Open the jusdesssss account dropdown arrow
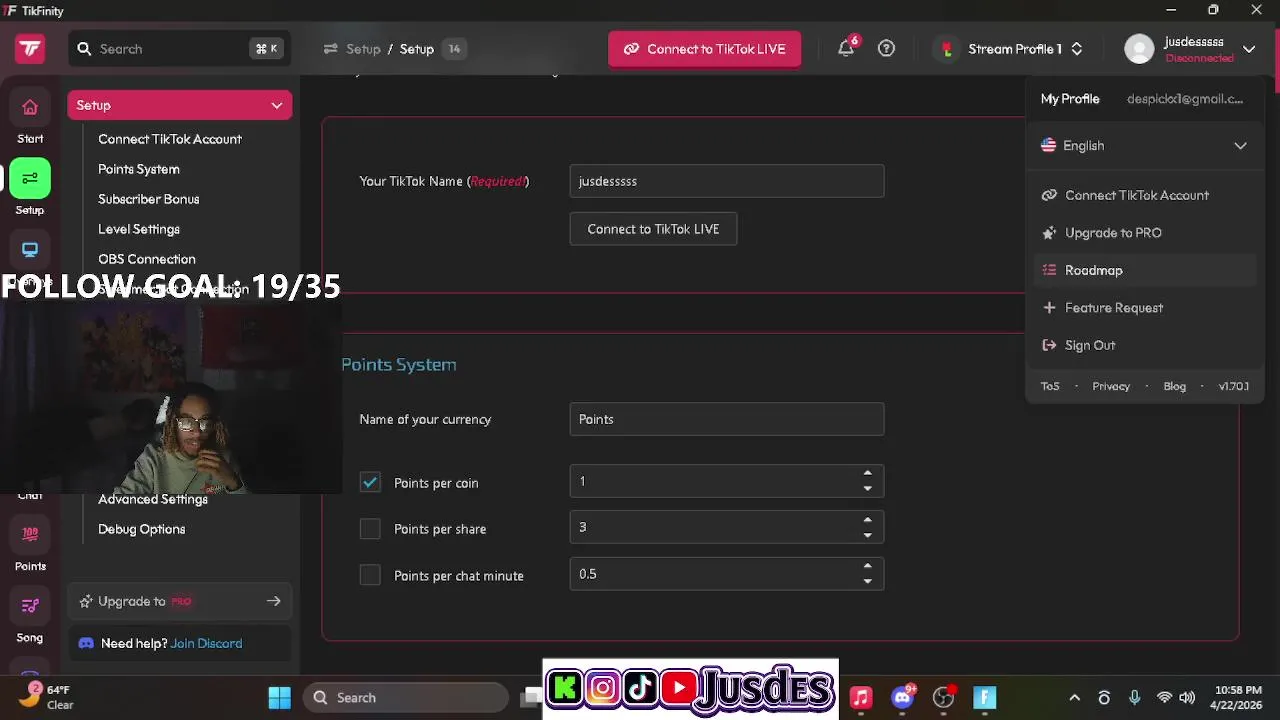Image resolution: width=1280 pixels, height=720 pixels. tap(1249, 49)
